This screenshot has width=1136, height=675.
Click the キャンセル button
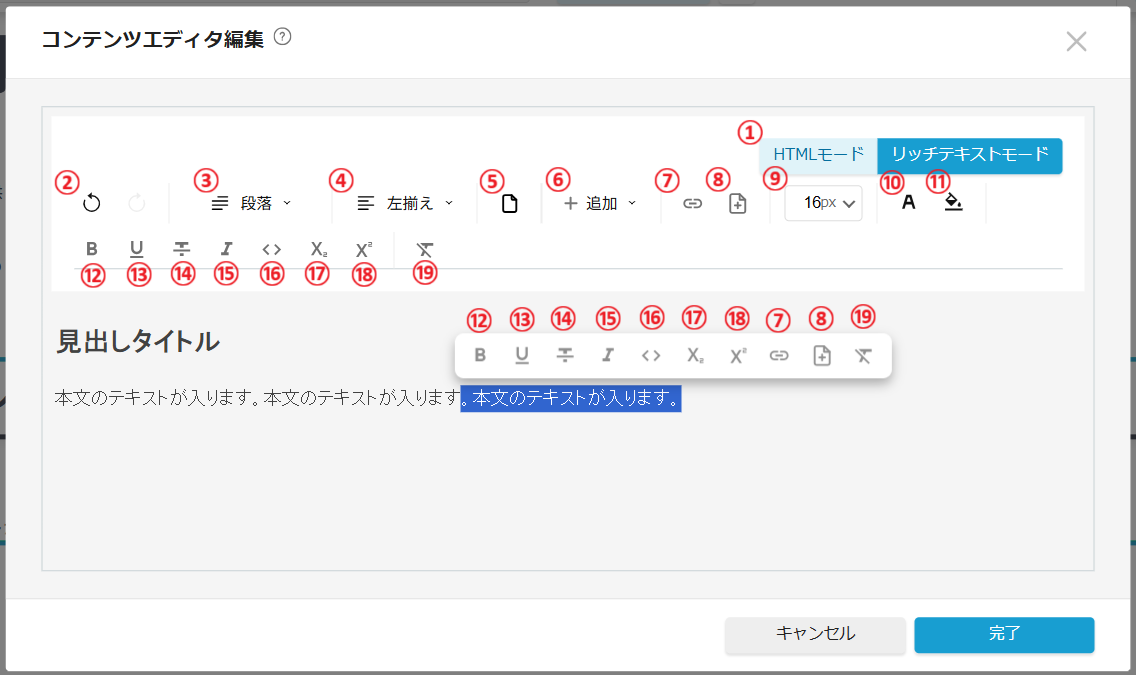(x=815, y=634)
